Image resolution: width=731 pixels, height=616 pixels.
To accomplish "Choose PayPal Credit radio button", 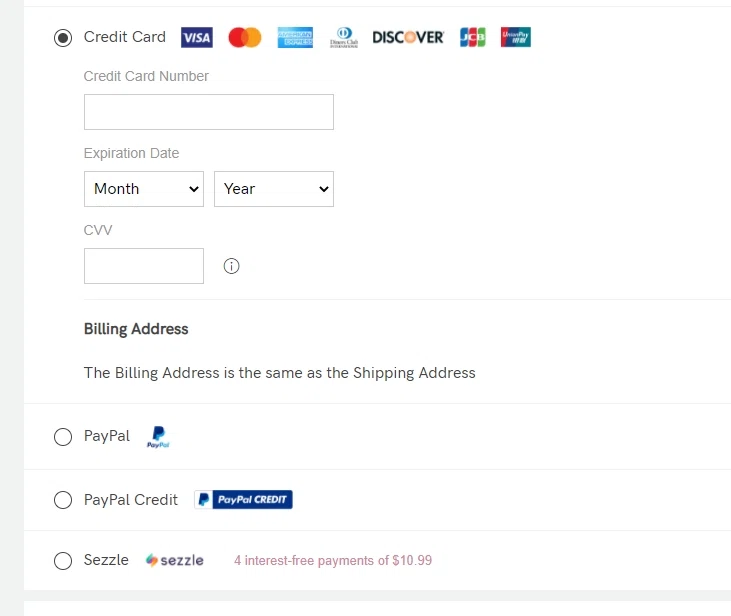I will pos(63,500).
